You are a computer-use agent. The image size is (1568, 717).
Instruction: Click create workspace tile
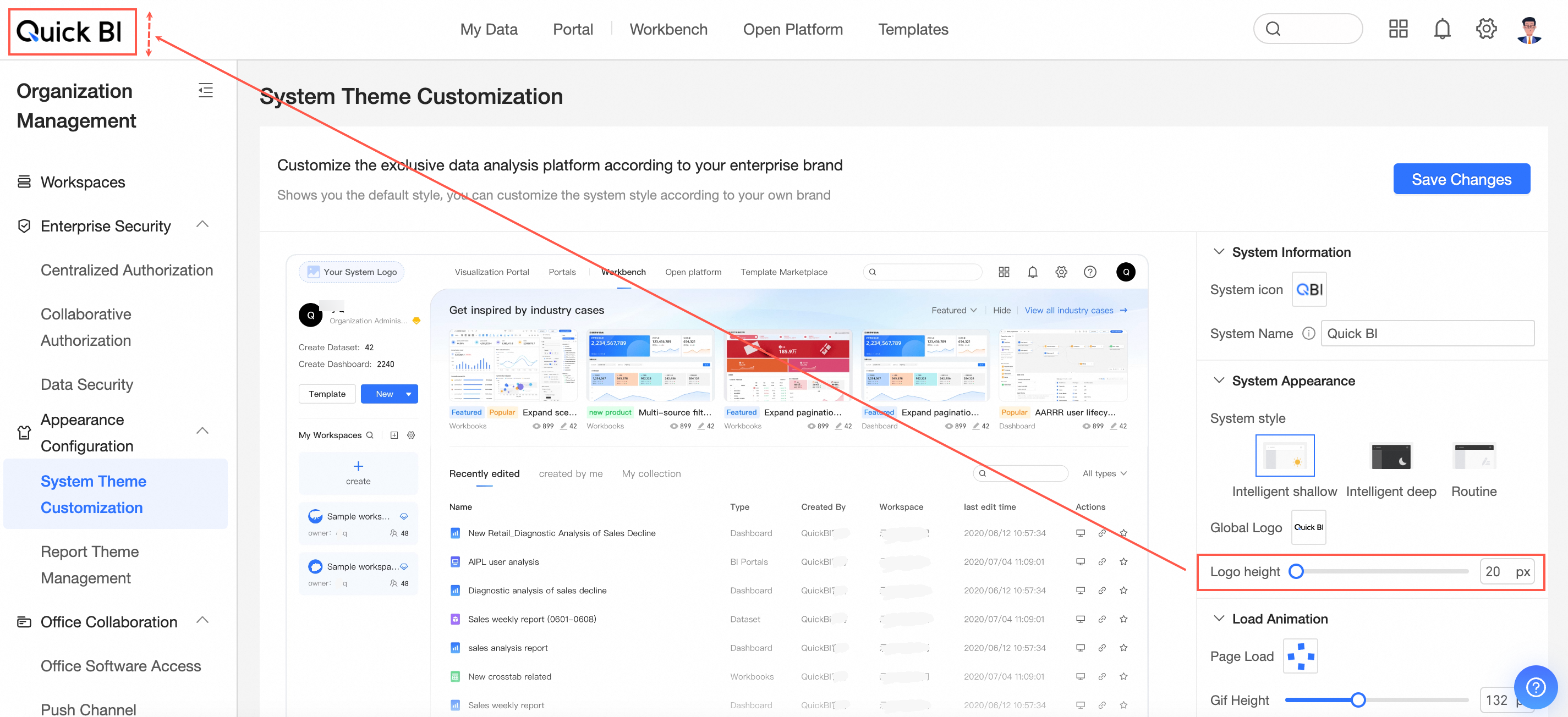coord(358,472)
